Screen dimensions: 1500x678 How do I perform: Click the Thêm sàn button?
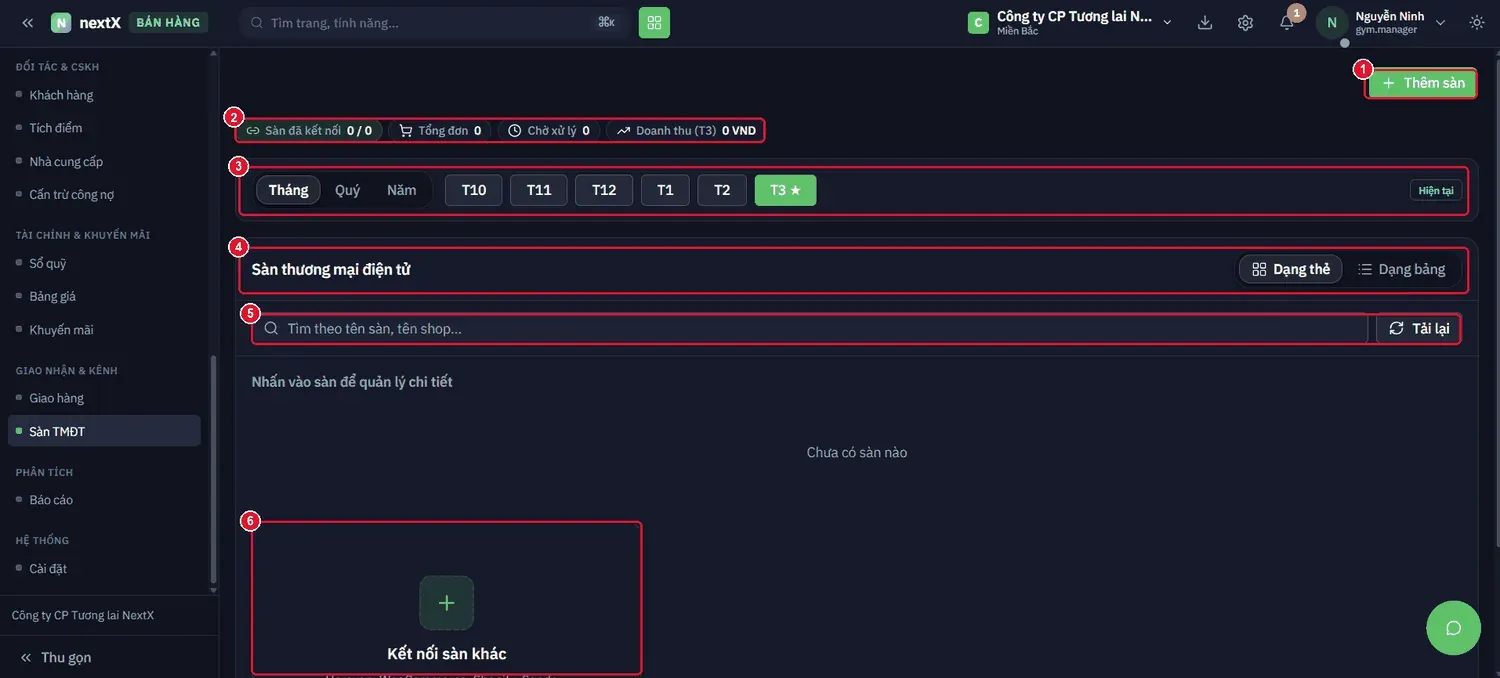coord(1423,83)
